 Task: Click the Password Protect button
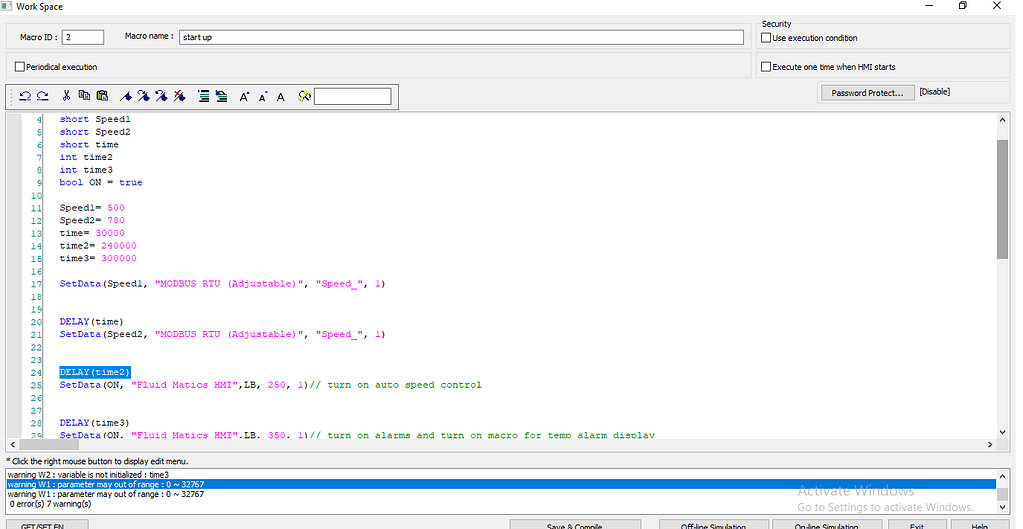coord(866,93)
